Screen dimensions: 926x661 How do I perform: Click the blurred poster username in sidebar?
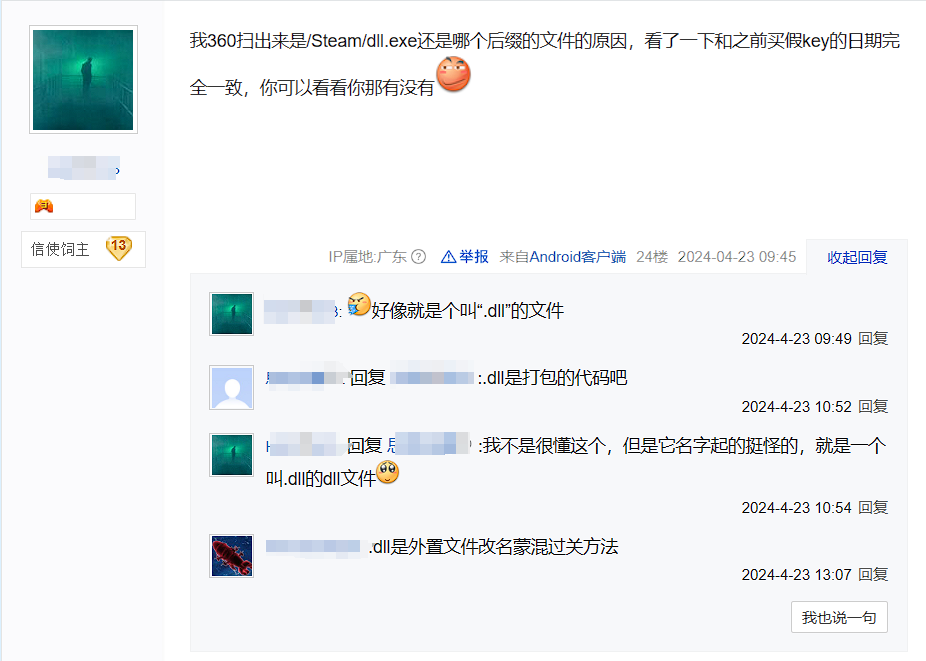84,167
